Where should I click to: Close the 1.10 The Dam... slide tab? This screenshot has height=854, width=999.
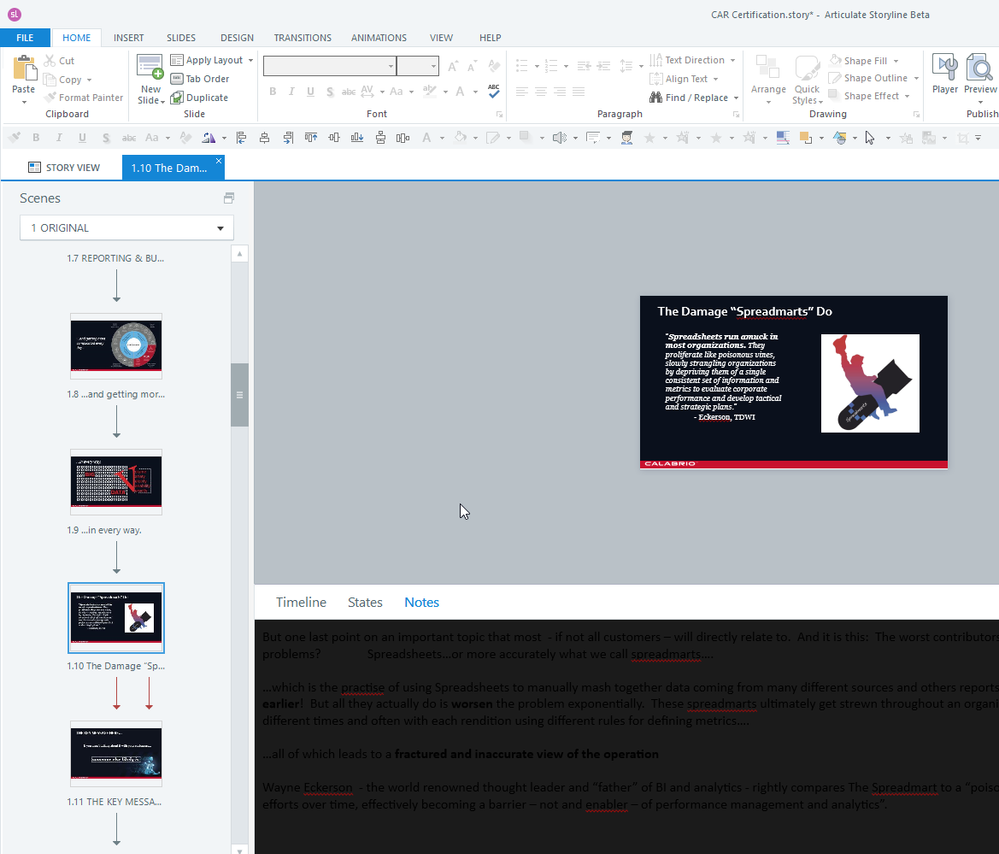(218, 161)
